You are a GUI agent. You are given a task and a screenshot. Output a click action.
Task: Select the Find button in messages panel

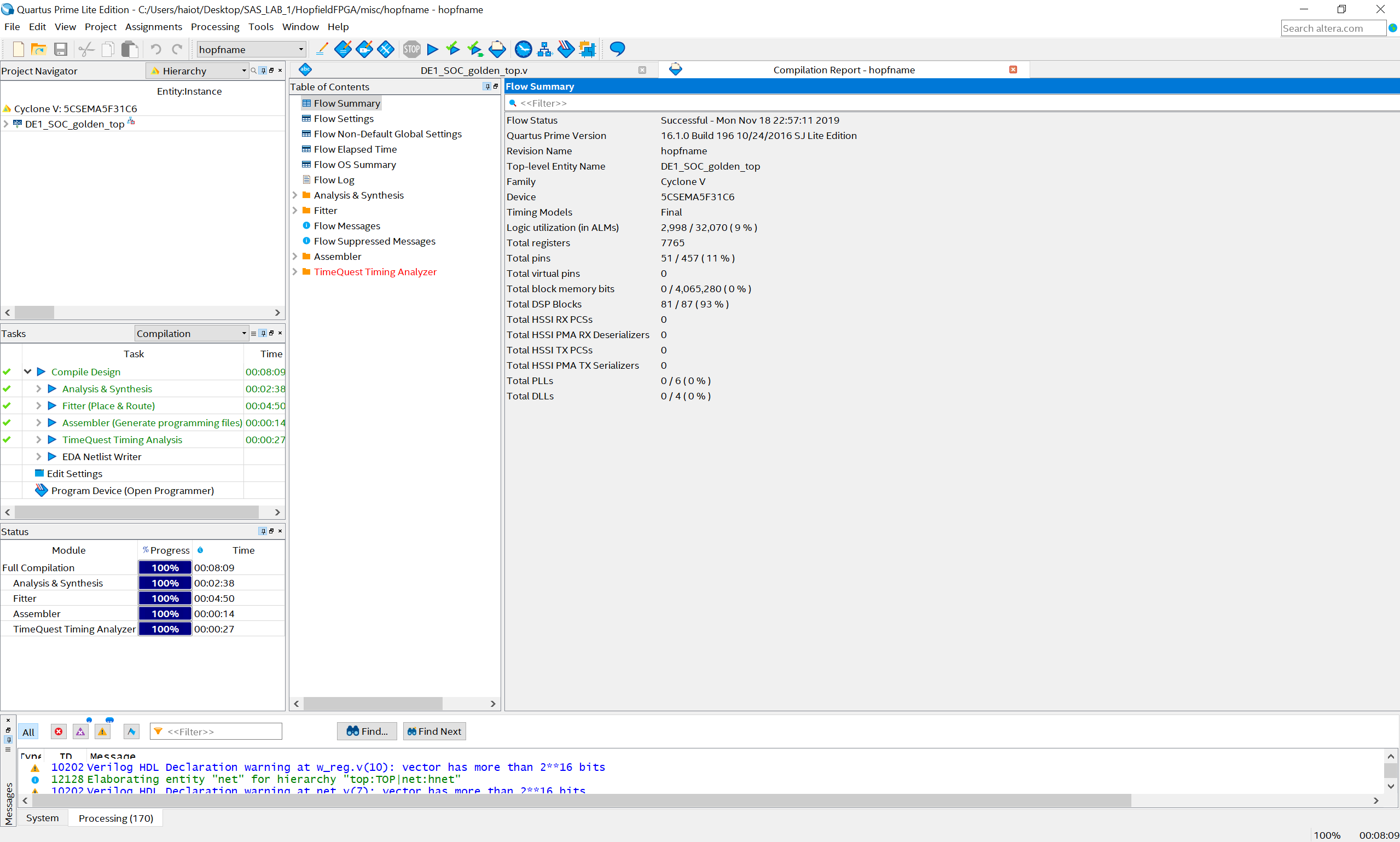365,731
